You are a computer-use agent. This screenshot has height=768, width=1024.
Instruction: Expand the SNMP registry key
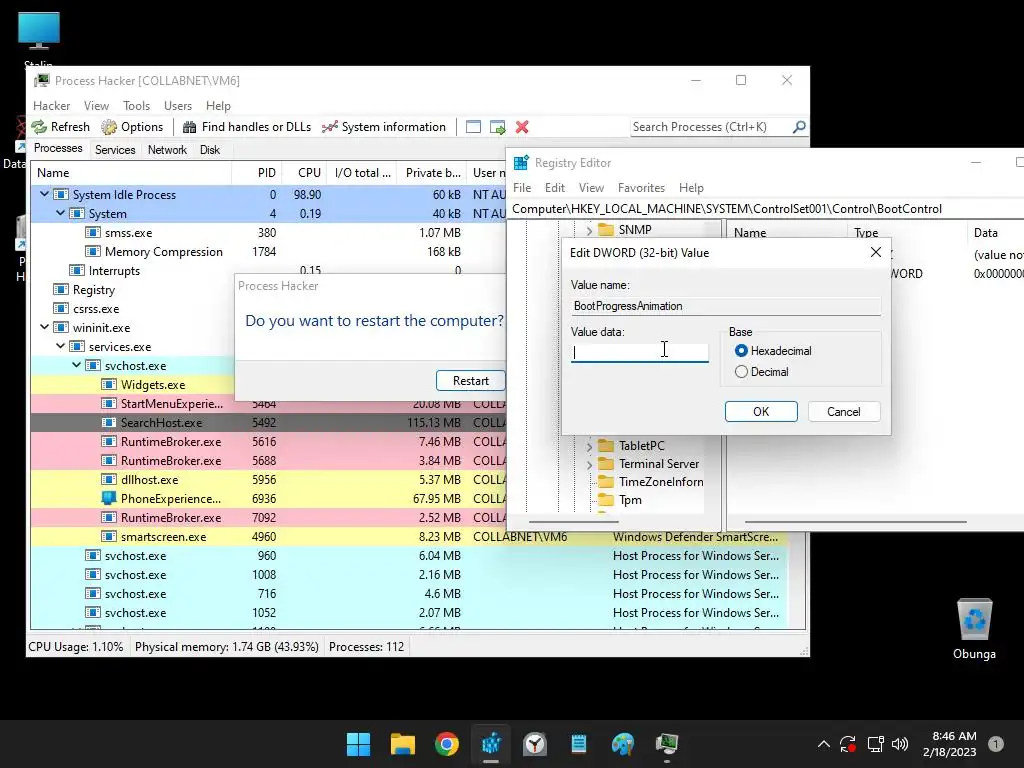tap(589, 230)
